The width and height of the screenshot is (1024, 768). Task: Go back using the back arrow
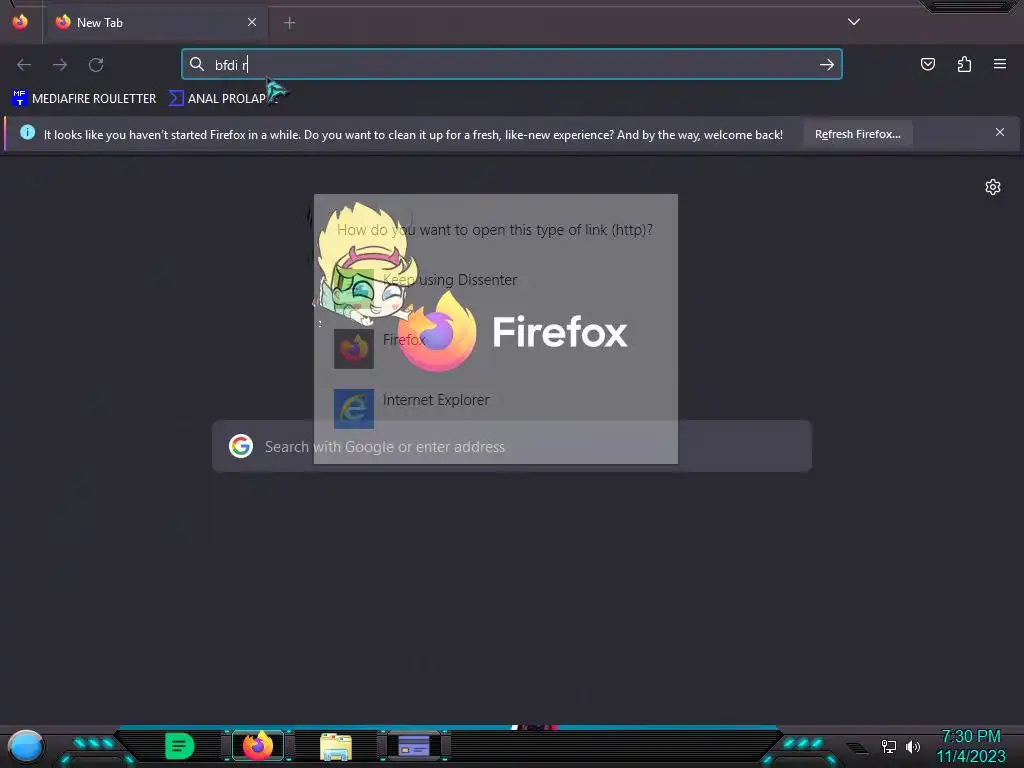pos(24,65)
